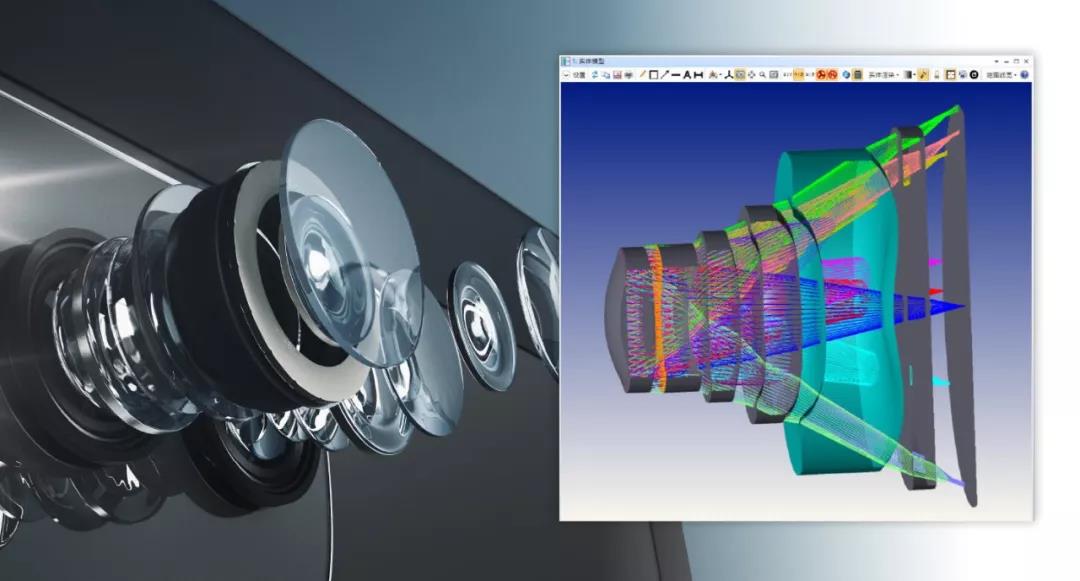Expand the settings chevron in toolbar
This screenshot has height=581, width=1080.
coord(565,75)
